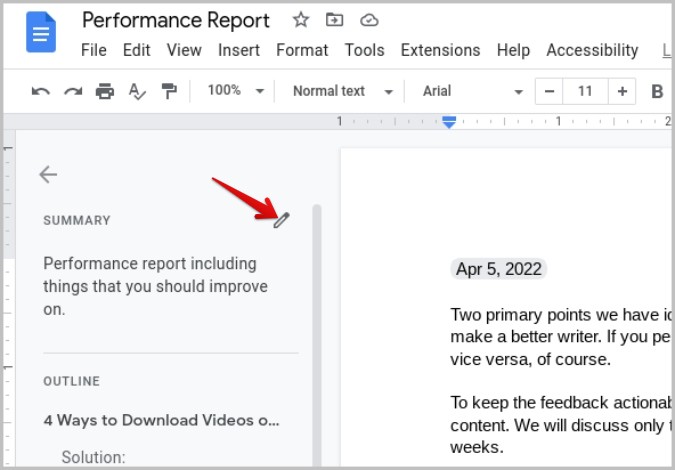Image resolution: width=675 pixels, height=470 pixels.
Task: Open the Accessibility menu
Action: (x=592, y=50)
